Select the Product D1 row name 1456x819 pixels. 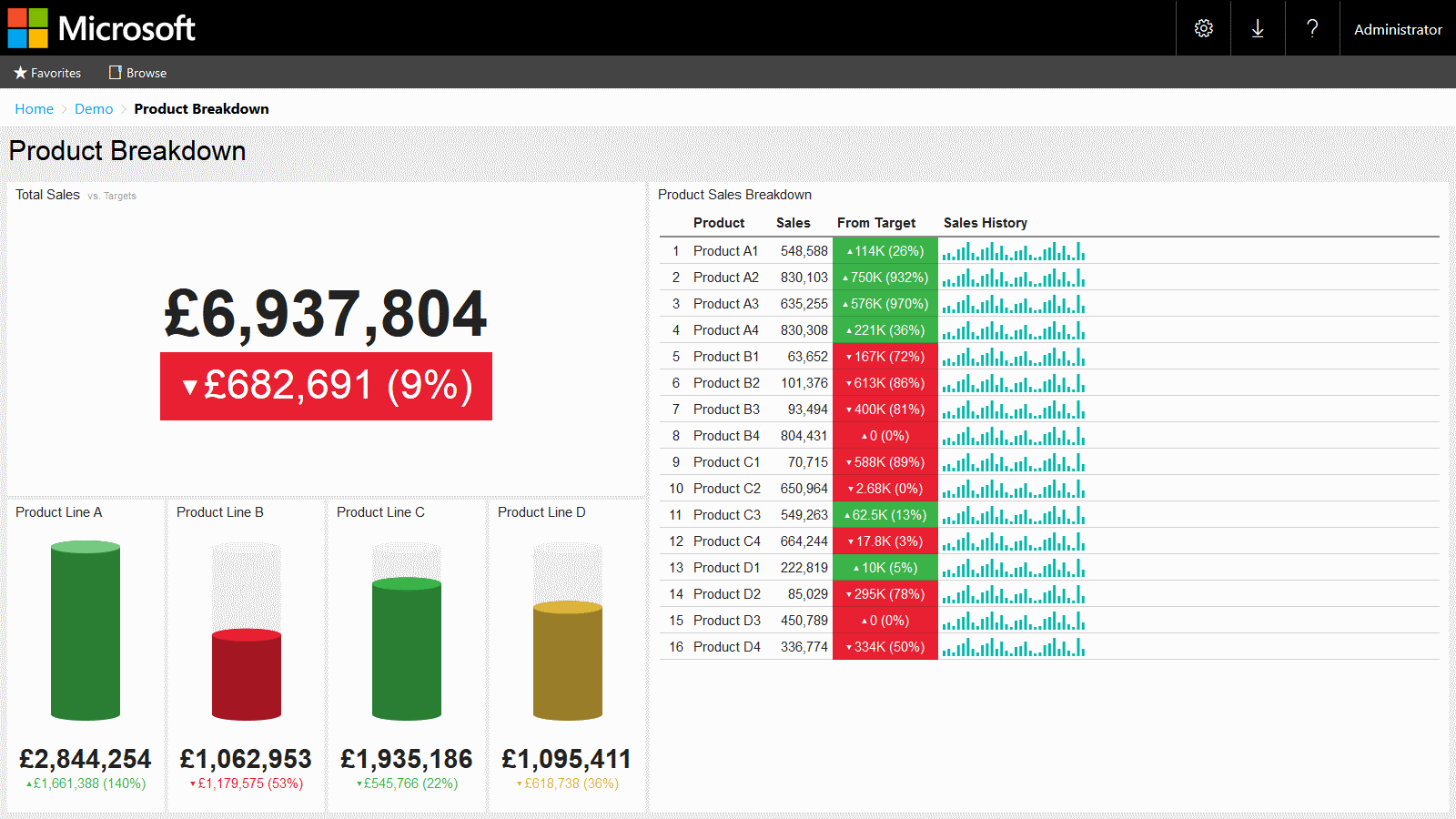tap(726, 568)
